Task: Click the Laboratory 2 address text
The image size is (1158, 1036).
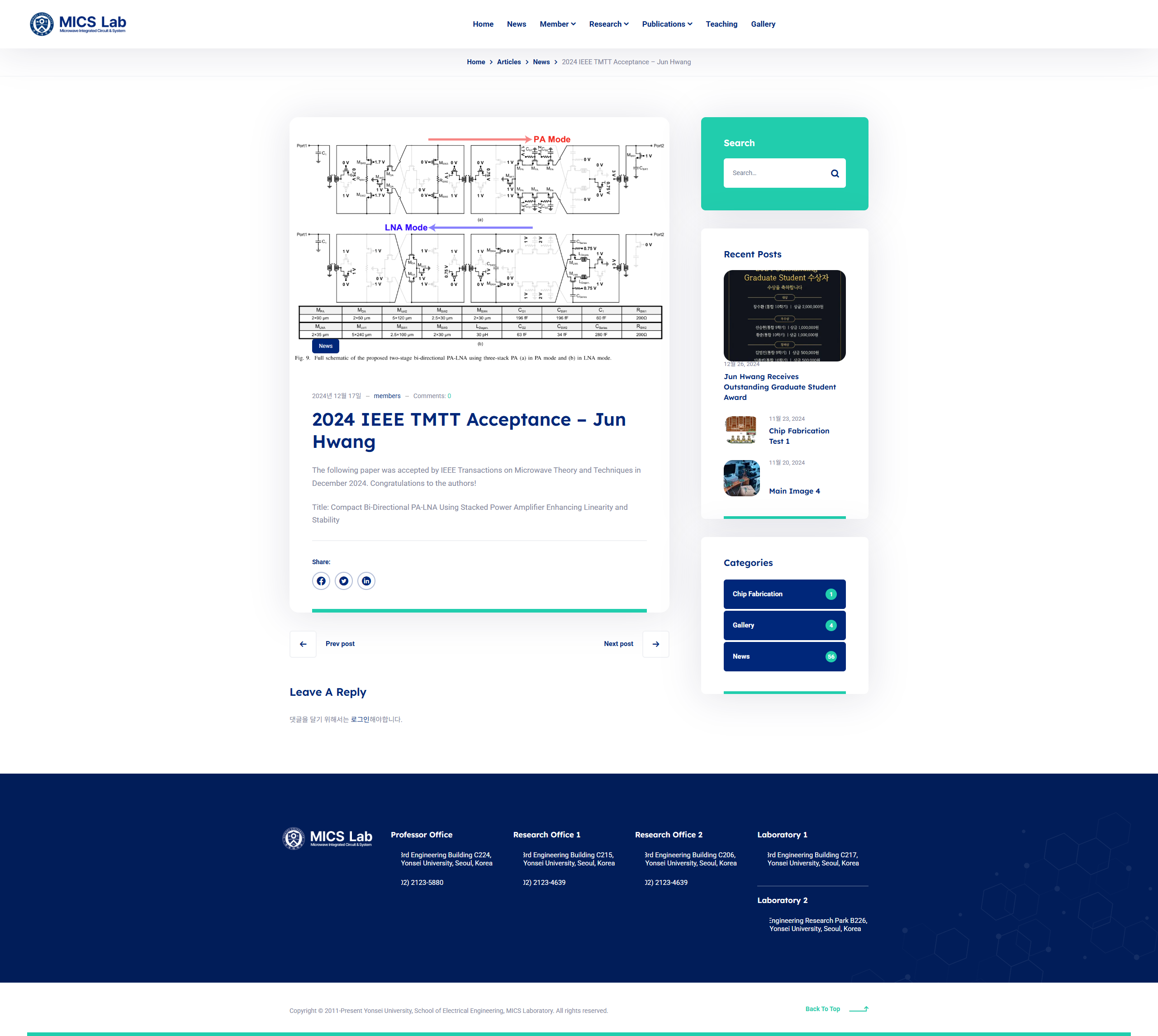Action: pyautogui.click(x=818, y=924)
